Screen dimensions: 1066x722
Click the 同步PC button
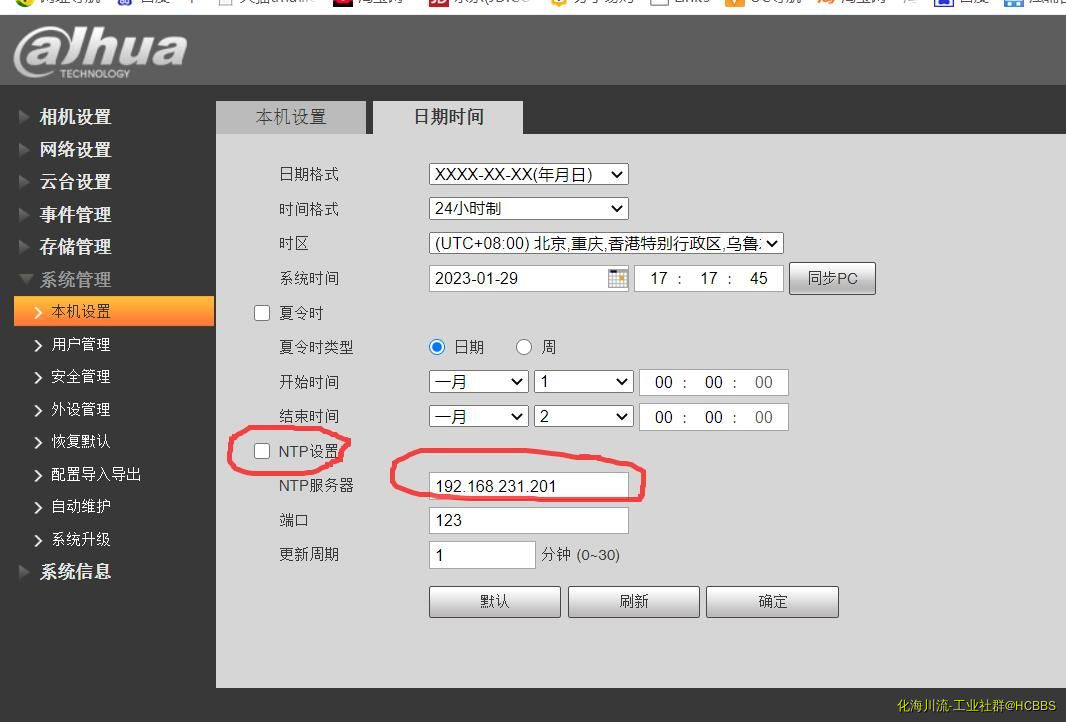click(x=832, y=278)
